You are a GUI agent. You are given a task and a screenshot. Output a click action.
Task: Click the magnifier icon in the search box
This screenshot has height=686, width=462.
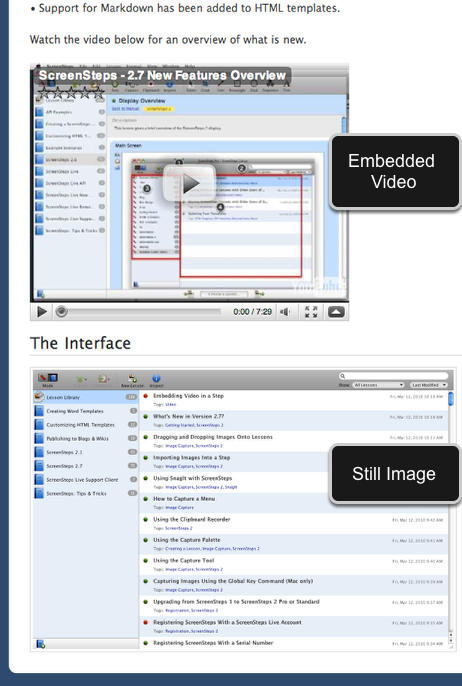pos(343,376)
